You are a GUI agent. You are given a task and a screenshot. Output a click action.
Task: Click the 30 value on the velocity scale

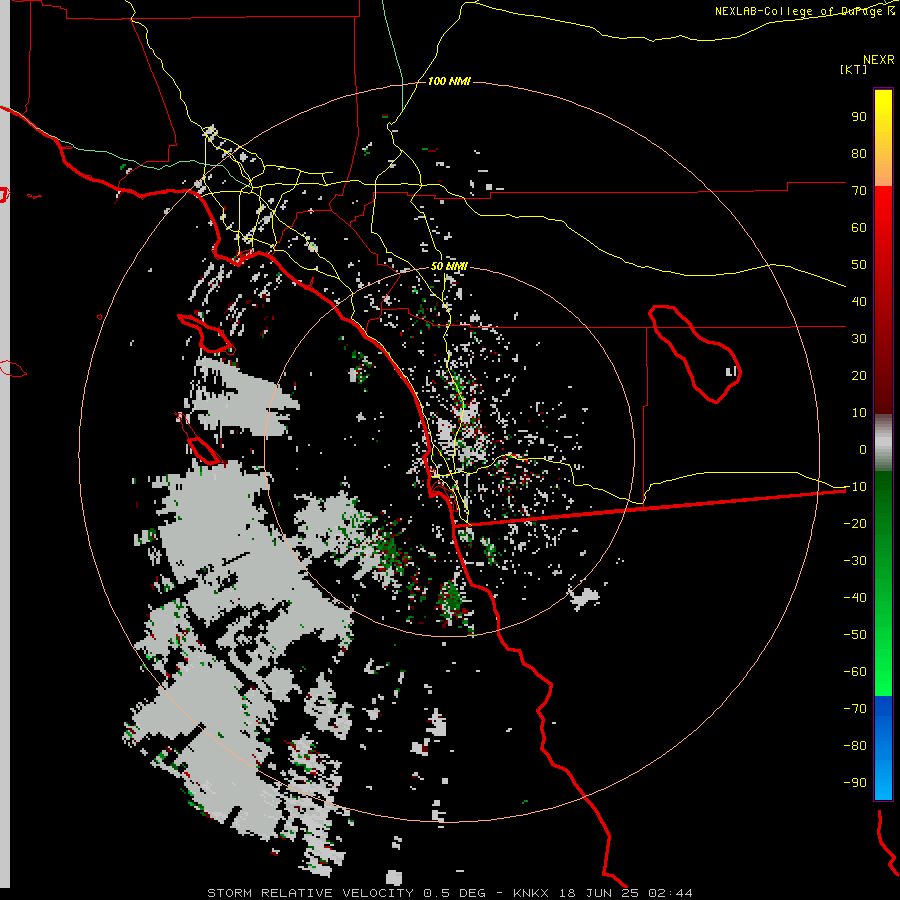click(859, 339)
